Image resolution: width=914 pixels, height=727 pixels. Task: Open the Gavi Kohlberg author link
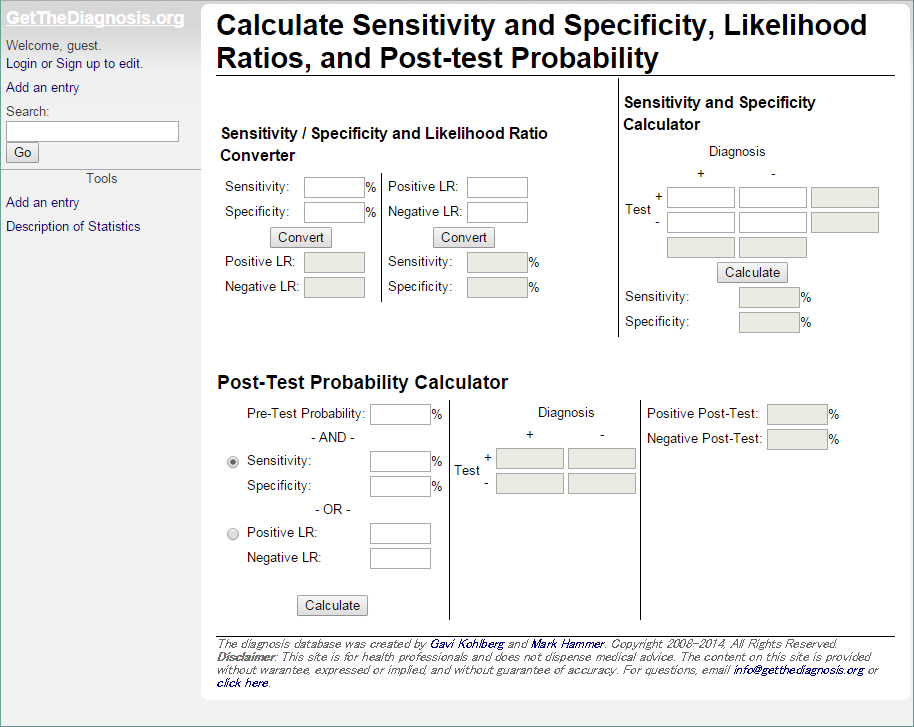[x=467, y=644]
